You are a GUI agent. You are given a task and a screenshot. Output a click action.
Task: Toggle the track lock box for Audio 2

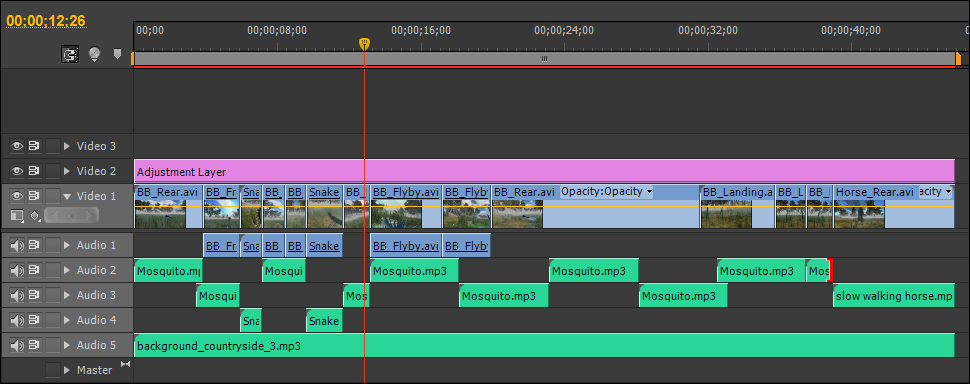point(53,270)
